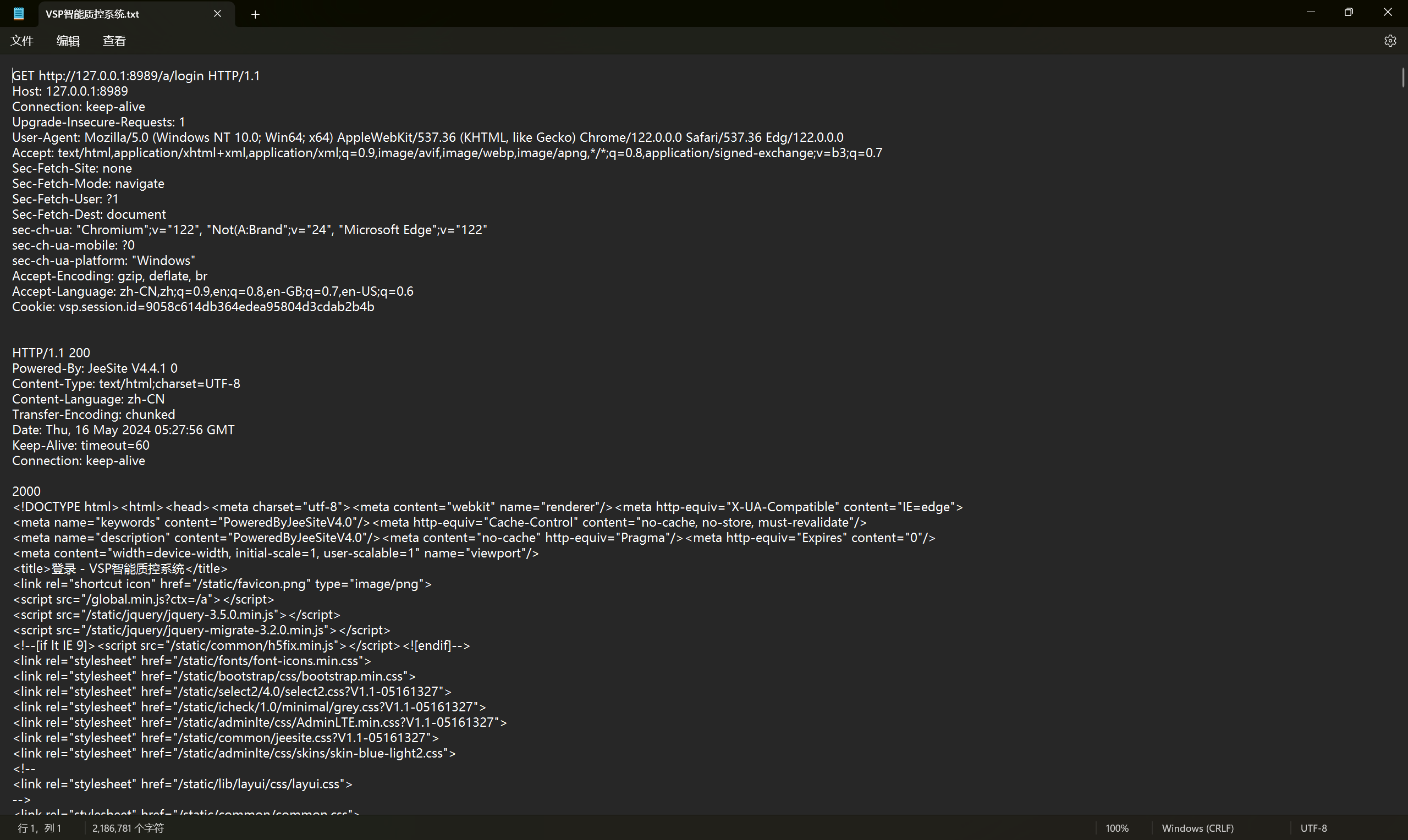This screenshot has height=840, width=1408.
Task: Click the 行1, 列1 cursor position indicator
Action: click(40, 828)
